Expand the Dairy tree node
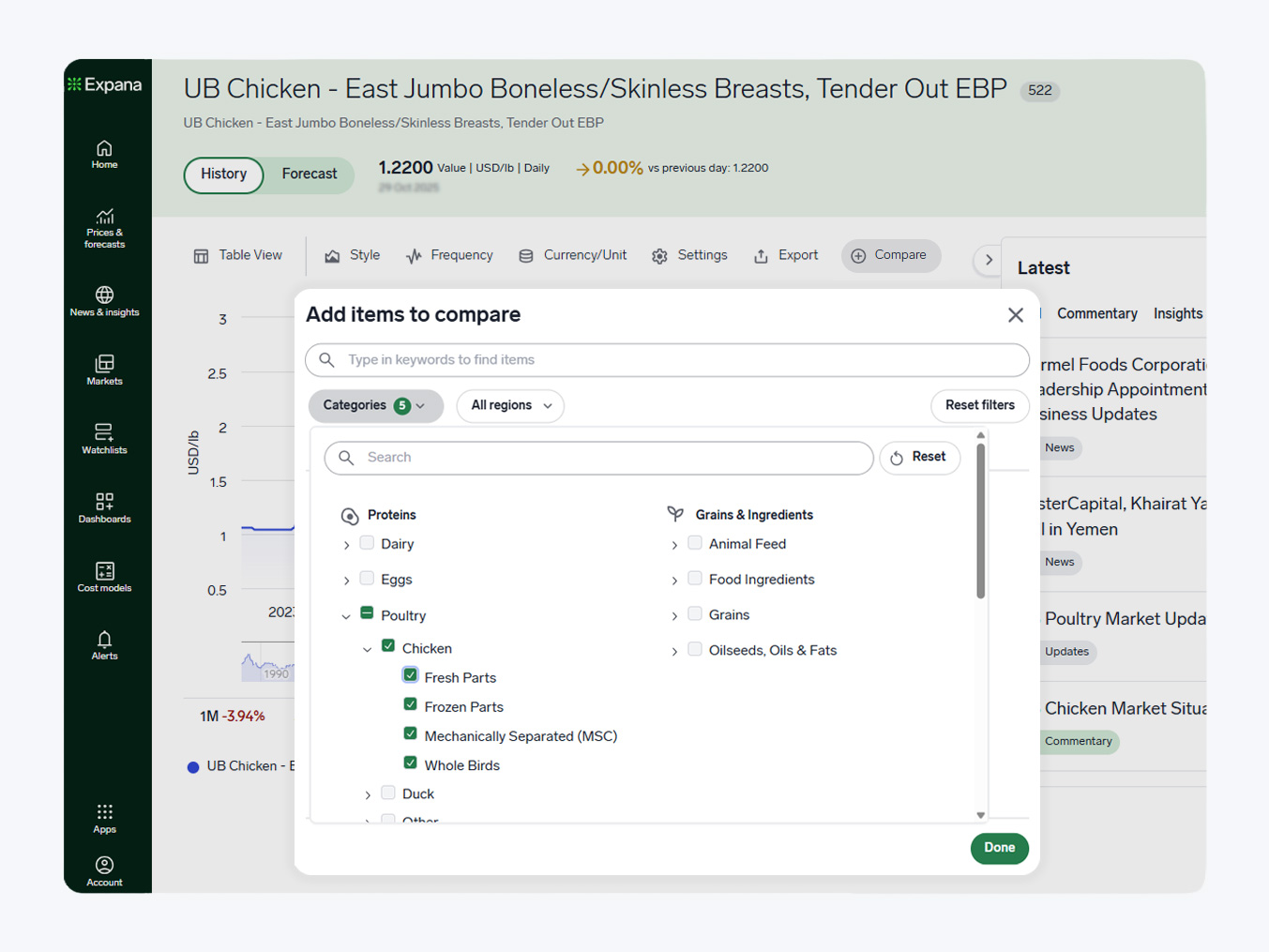This screenshot has height=952, width=1269. click(x=346, y=545)
